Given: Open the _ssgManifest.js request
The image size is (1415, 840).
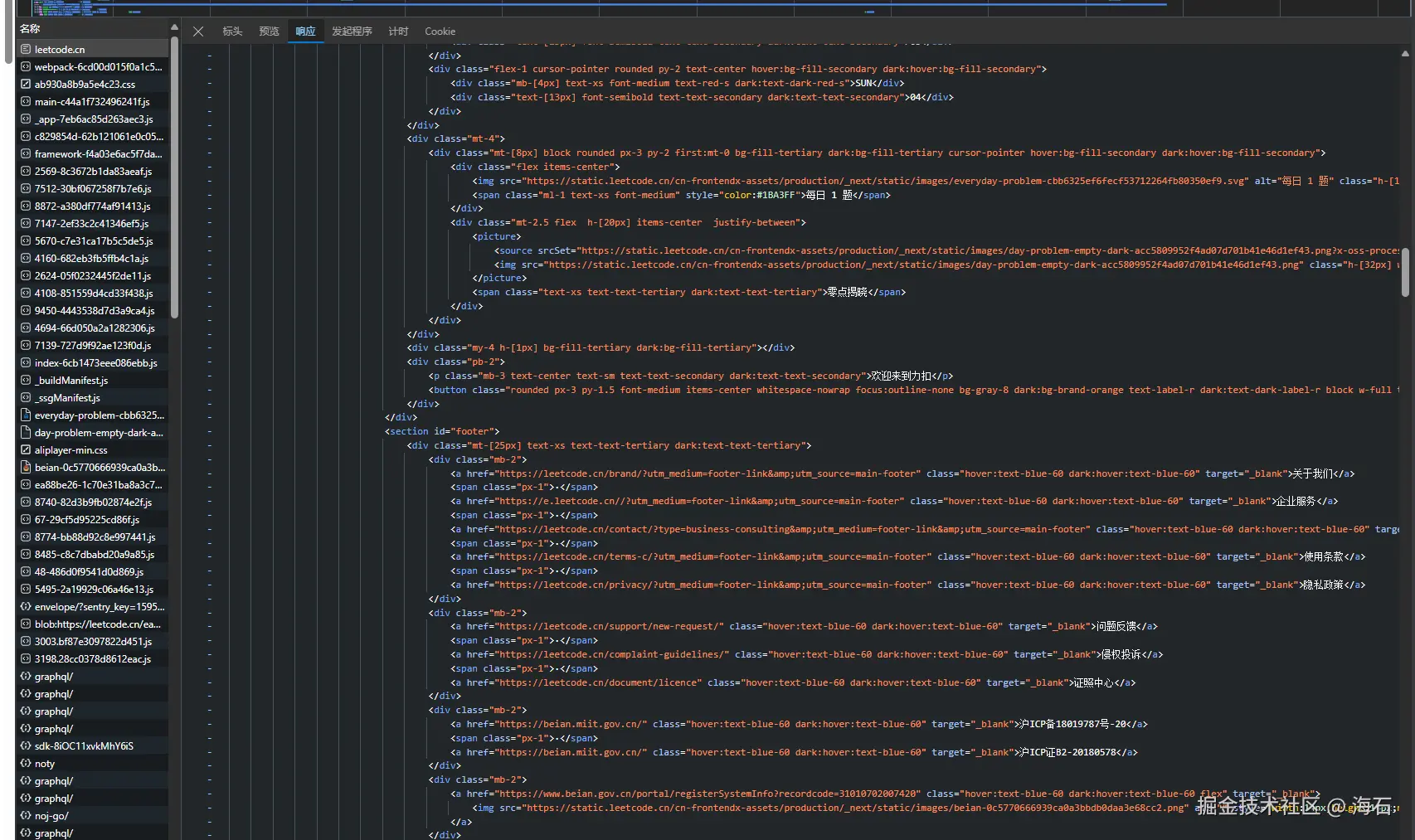Looking at the screenshot, I should (93, 398).
